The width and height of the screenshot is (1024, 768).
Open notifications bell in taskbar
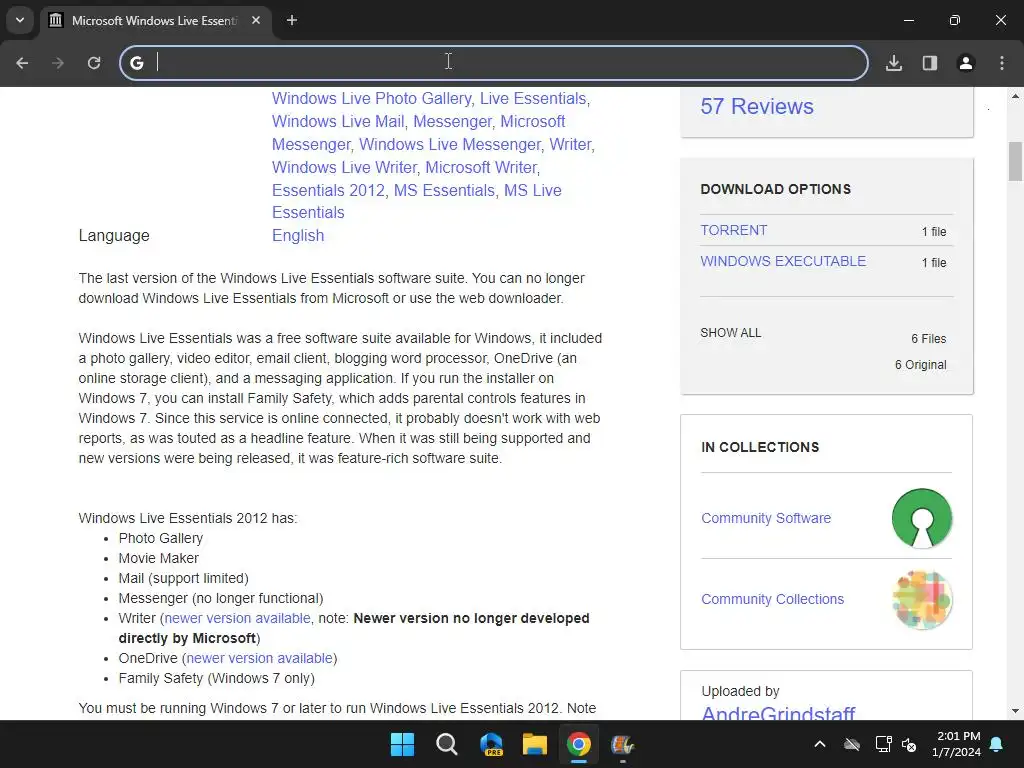point(997,744)
